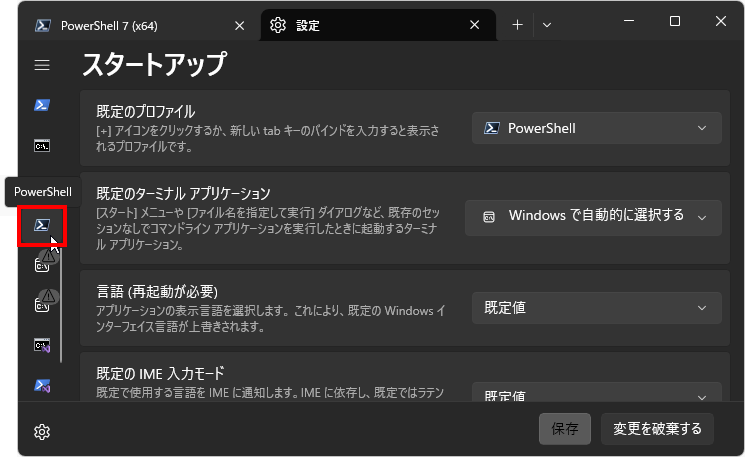The width and height of the screenshot is (745, 457).
Task: Close the PowerShell 7 (x64) tab
Action: click(x=239, y=26)
